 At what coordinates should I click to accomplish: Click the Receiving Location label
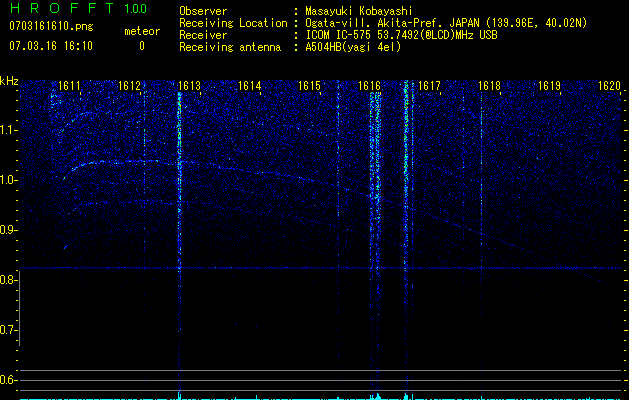tap(233, 23)
